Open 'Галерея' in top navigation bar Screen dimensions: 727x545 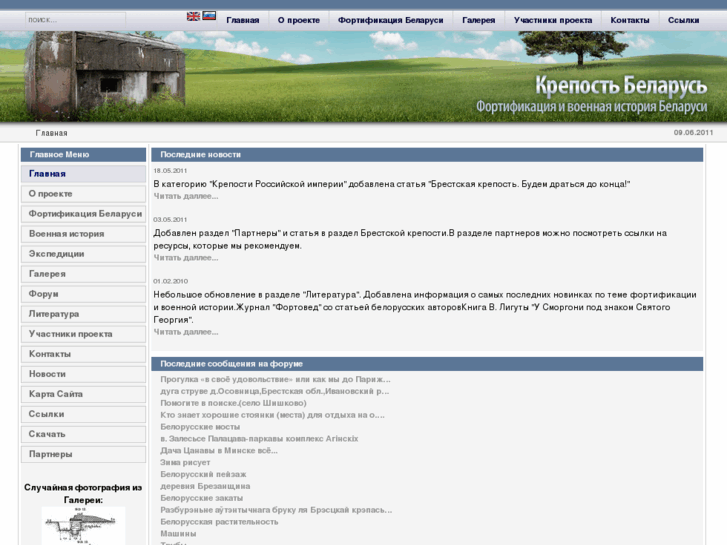[478, 20]
